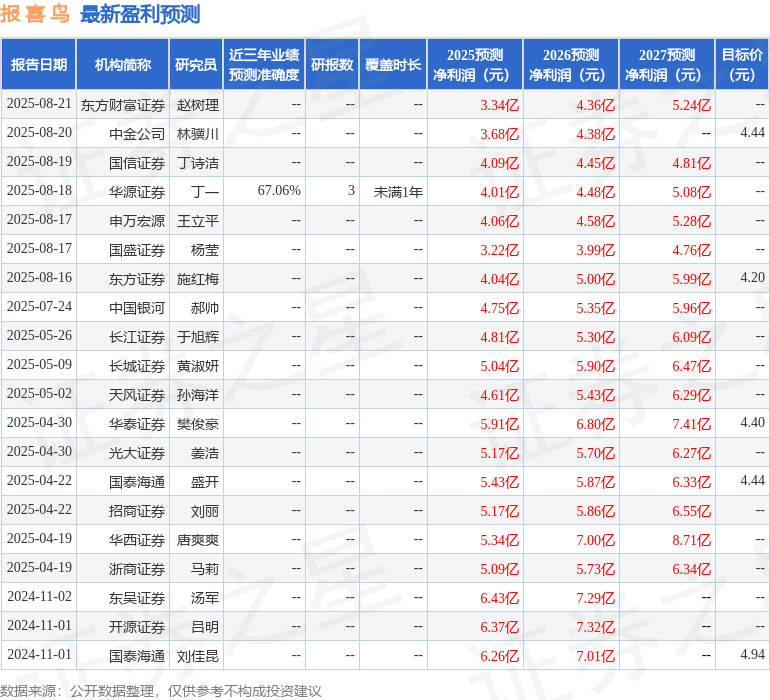Select the 目标价 column header

[742, 65]
